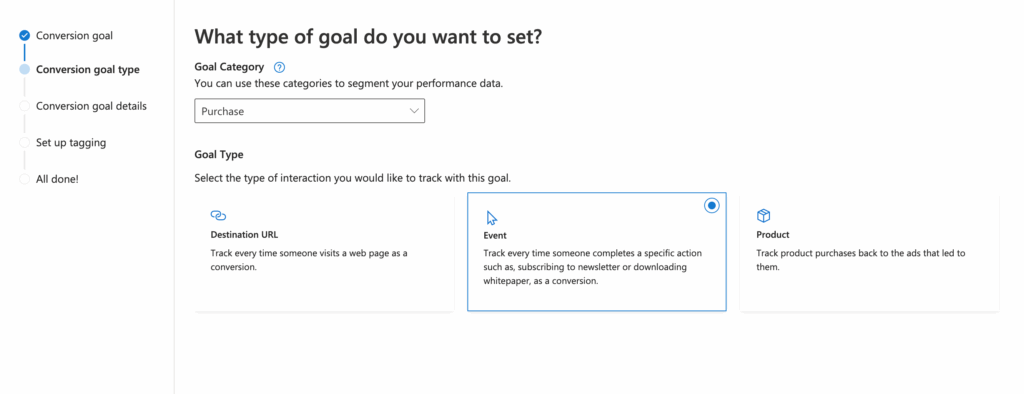Image resolution: width=1024 pixels, height=394 pixels.
Task: Click the Conversion goal details step circle
Action: click(x=25, y=106)
